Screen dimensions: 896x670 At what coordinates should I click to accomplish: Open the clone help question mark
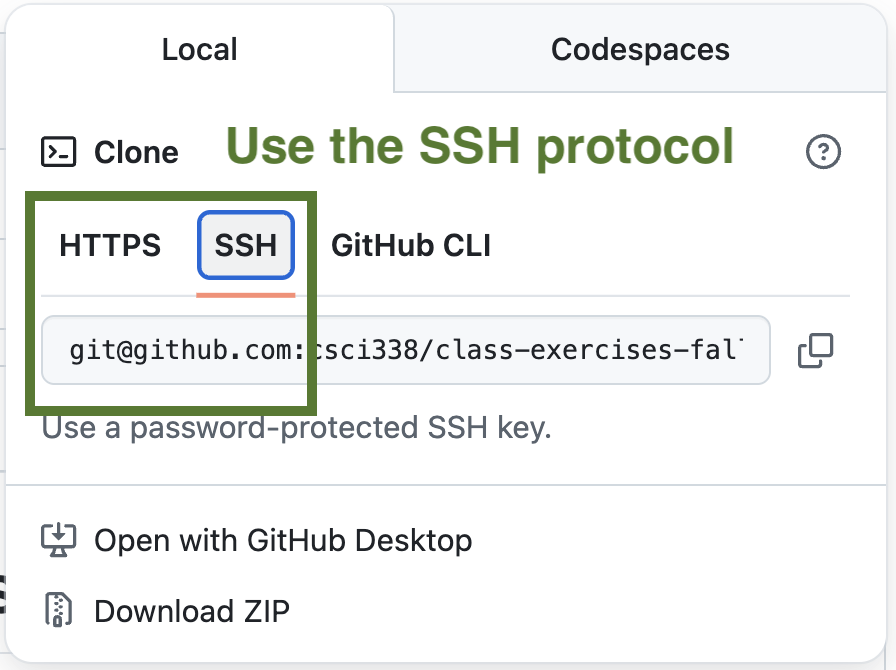click(x=823, y=152)
